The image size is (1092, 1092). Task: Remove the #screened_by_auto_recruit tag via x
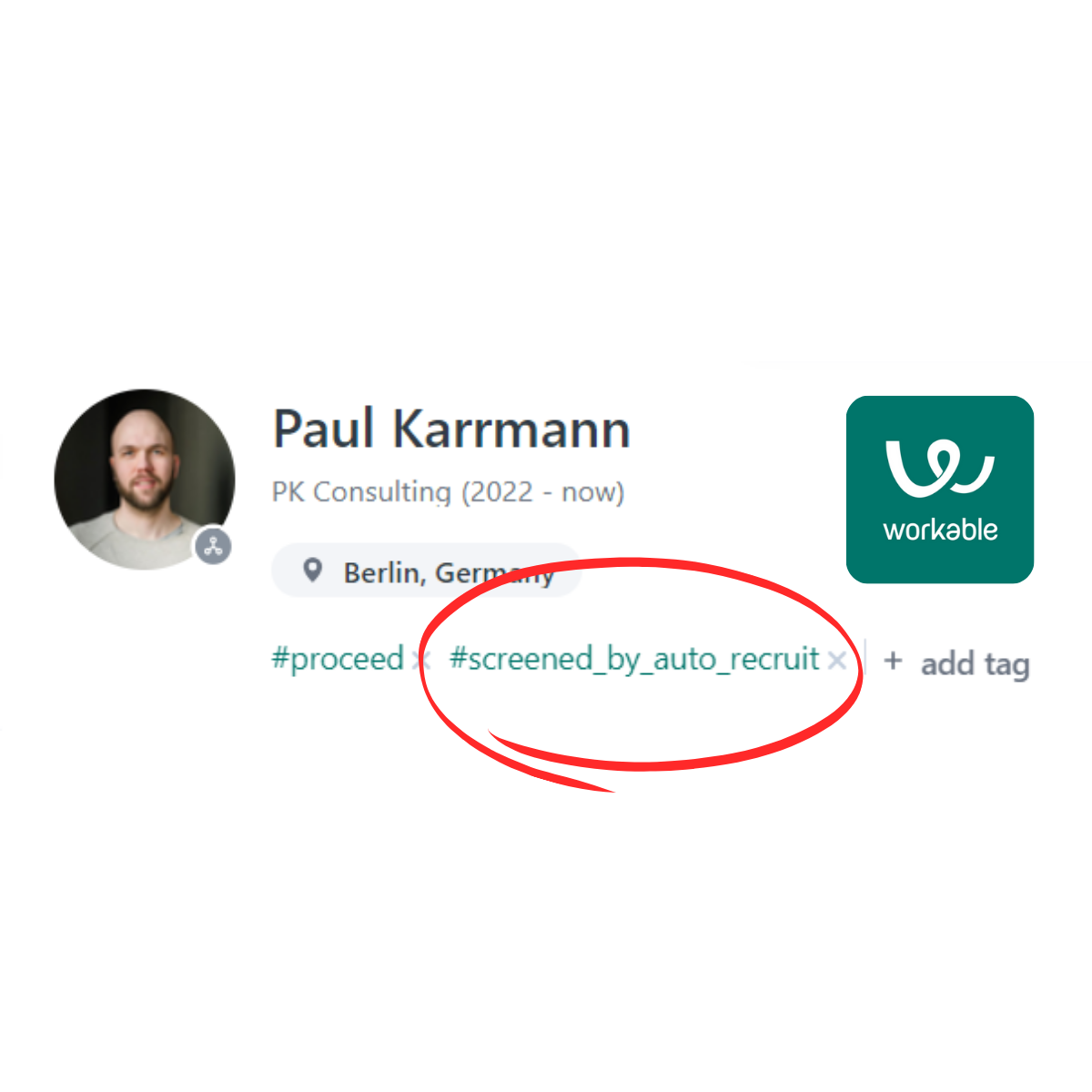tap(837, 660)
